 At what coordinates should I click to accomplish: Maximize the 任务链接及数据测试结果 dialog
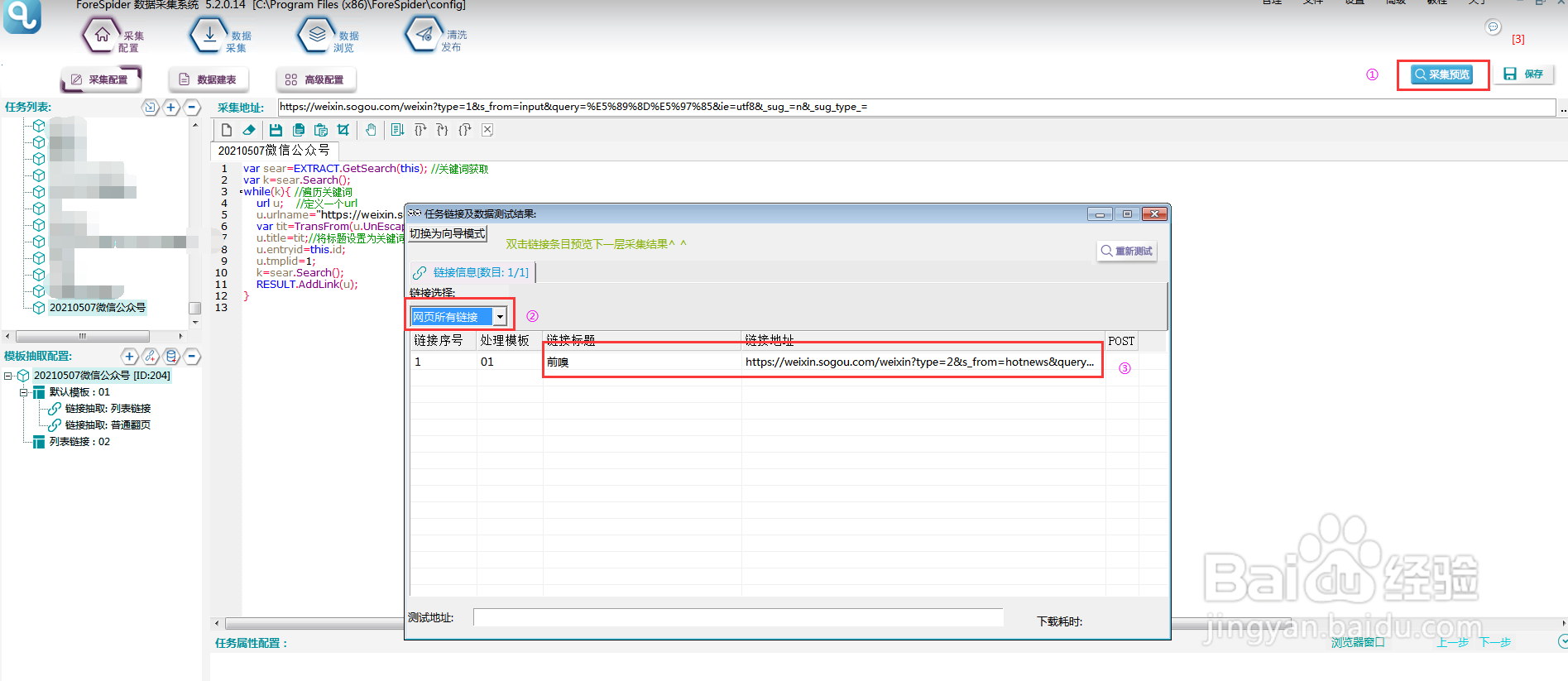pos(1127,214)
